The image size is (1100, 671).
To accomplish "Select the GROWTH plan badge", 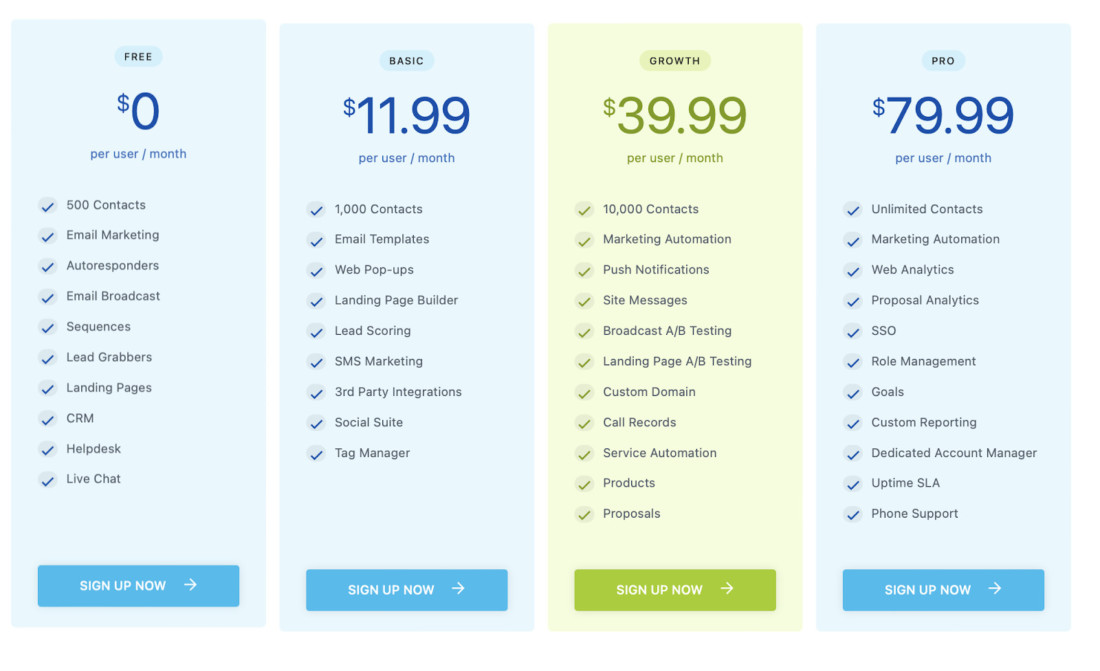I will coord(675,60).
